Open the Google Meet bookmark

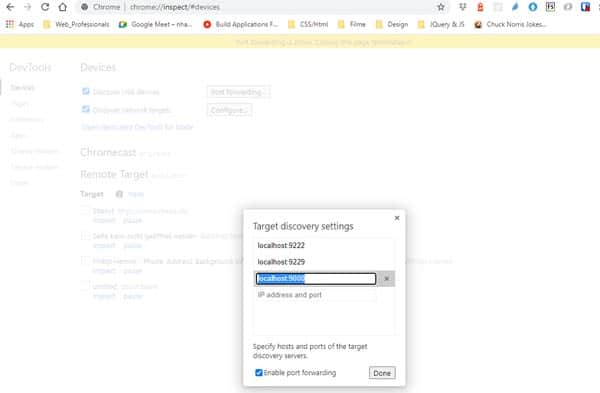click(x=155, y=24)
